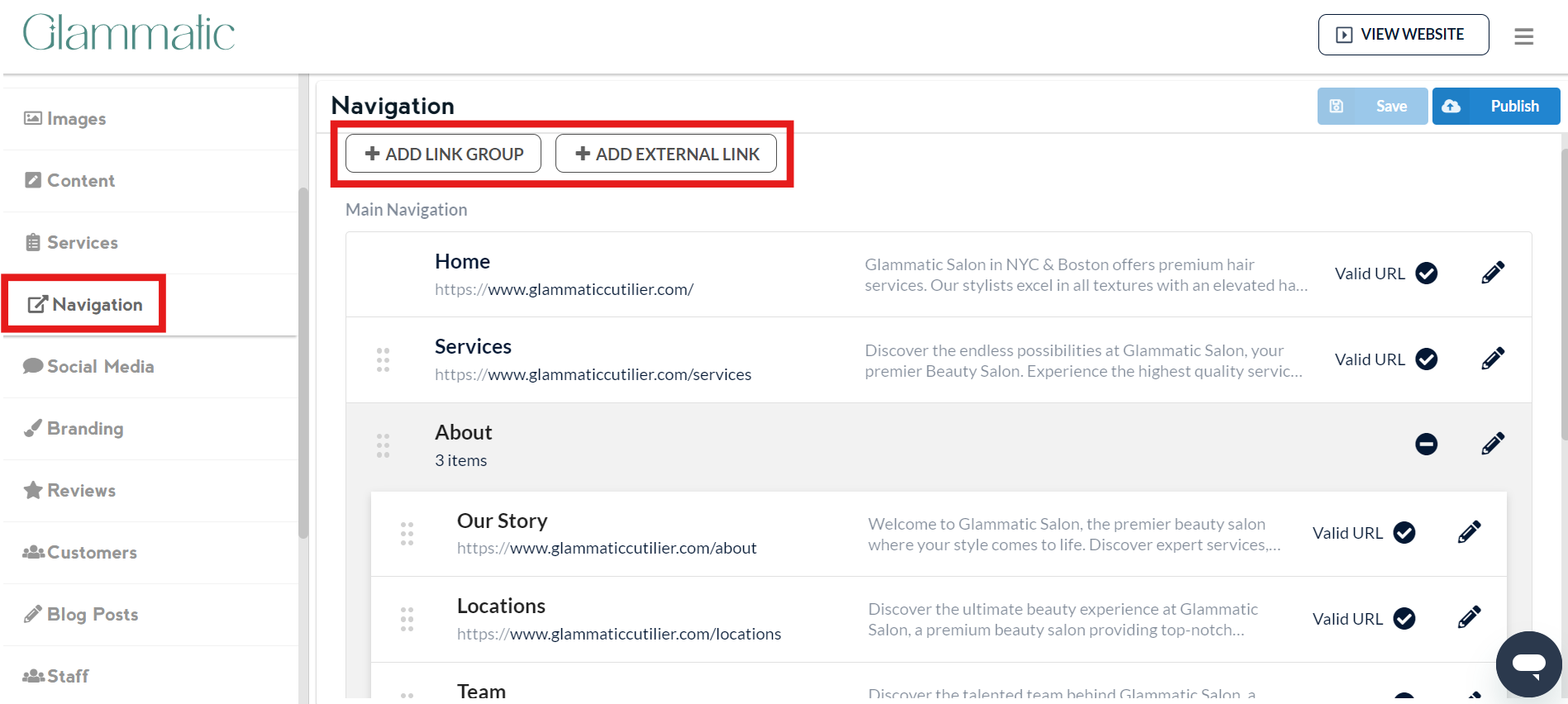Click Valid URL checkmark for Home
The image size is (1568, 704).
1426,274
